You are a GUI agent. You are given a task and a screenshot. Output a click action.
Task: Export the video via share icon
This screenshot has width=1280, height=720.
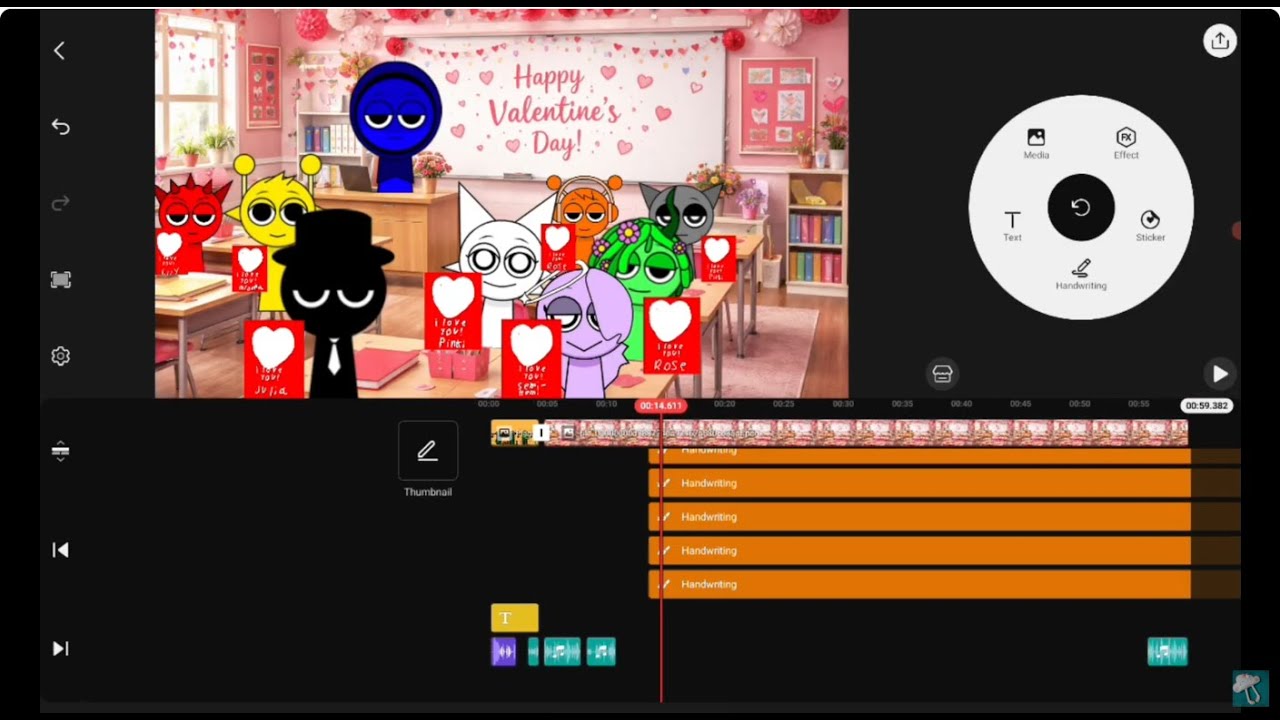click(x=1219, y=41)
